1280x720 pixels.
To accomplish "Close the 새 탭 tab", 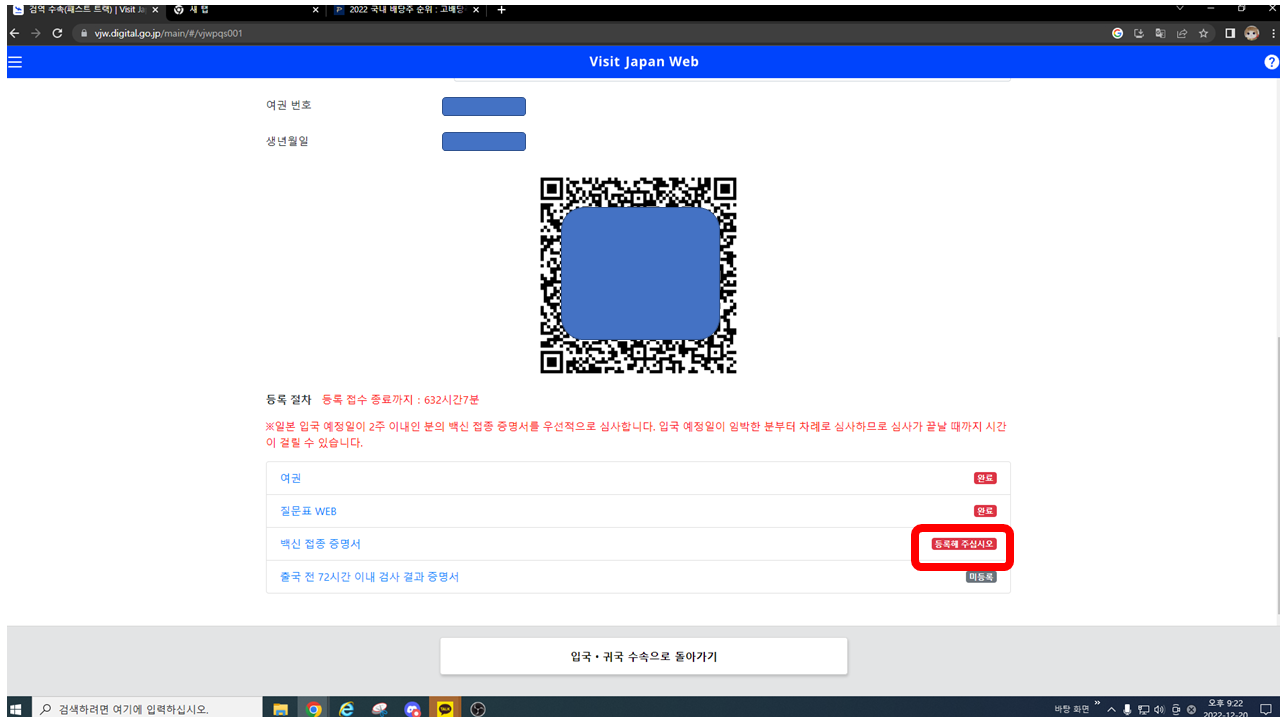I will pos(316,10).
